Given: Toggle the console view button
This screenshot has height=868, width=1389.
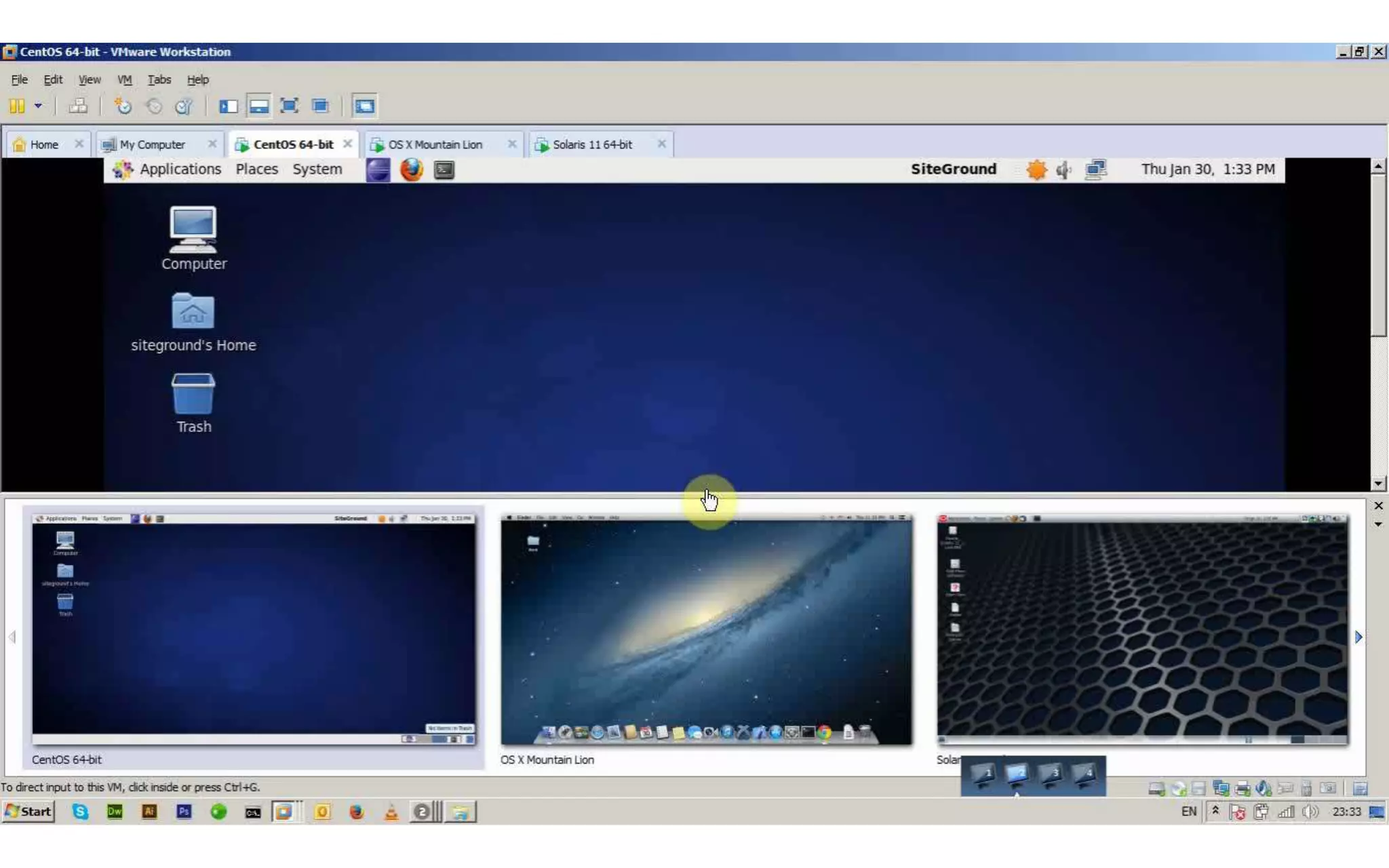Looking at the screenshot, I should [364, 106].
